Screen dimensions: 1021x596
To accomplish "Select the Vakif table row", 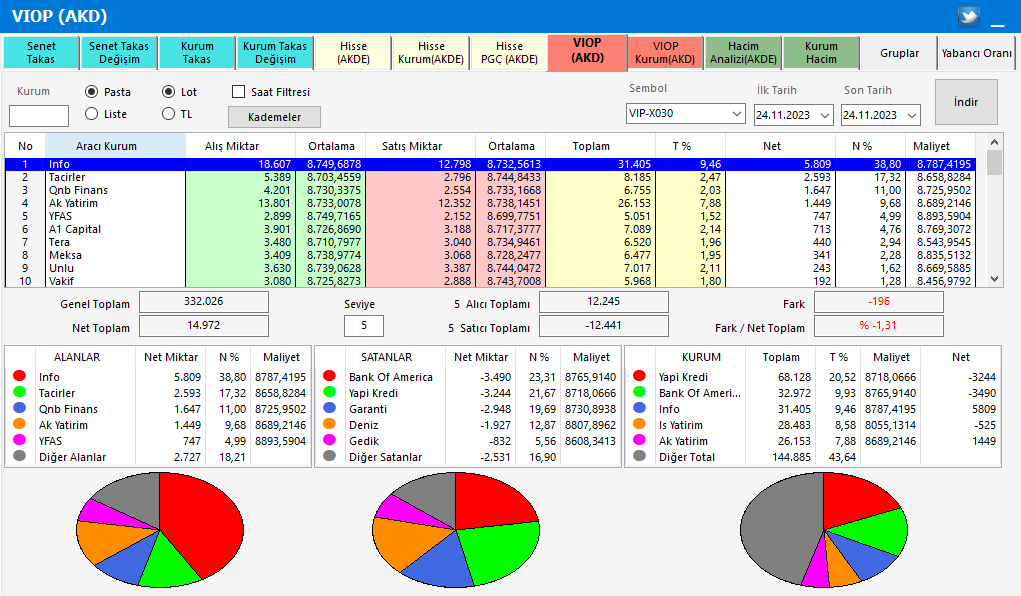I will click(x=492, y=281).
